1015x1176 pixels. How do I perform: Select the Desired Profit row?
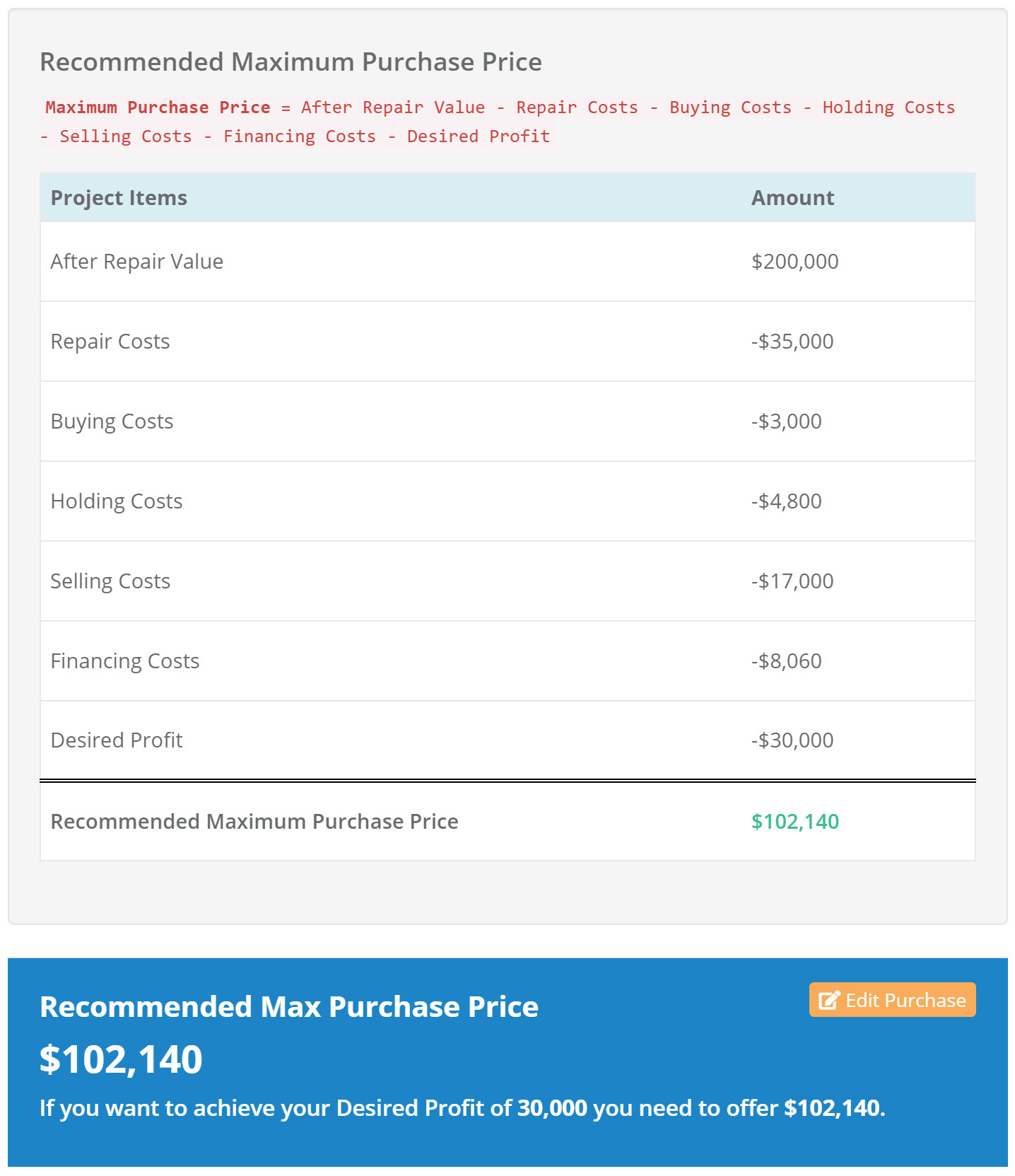click(x=507, y=740)
